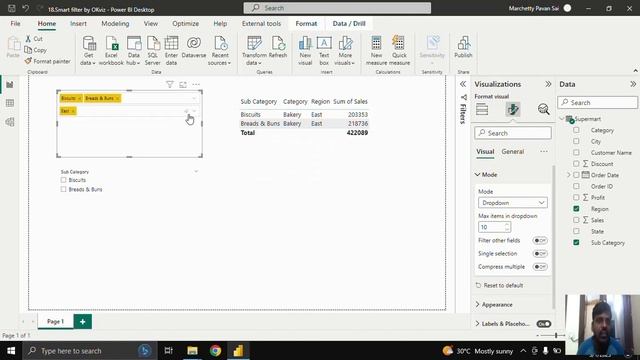The image size is (640, 360).
Task: Collapse the Data pane
Action: [x=633, y=84]
